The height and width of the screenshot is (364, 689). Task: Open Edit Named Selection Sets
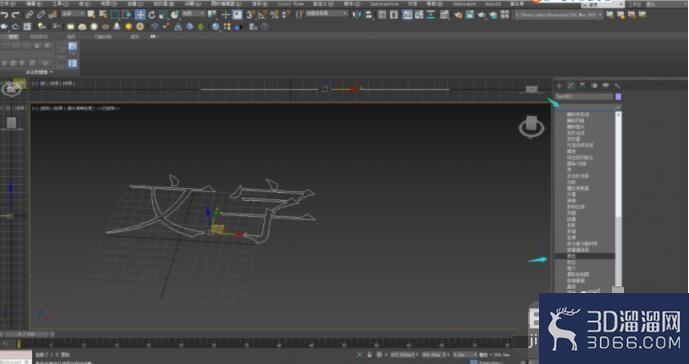[x=300, y=15]
